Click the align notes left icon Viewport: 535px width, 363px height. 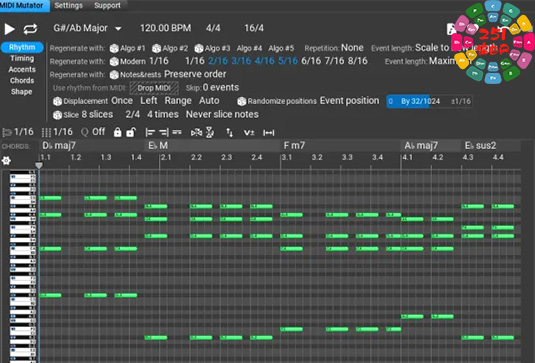(150, 132)
